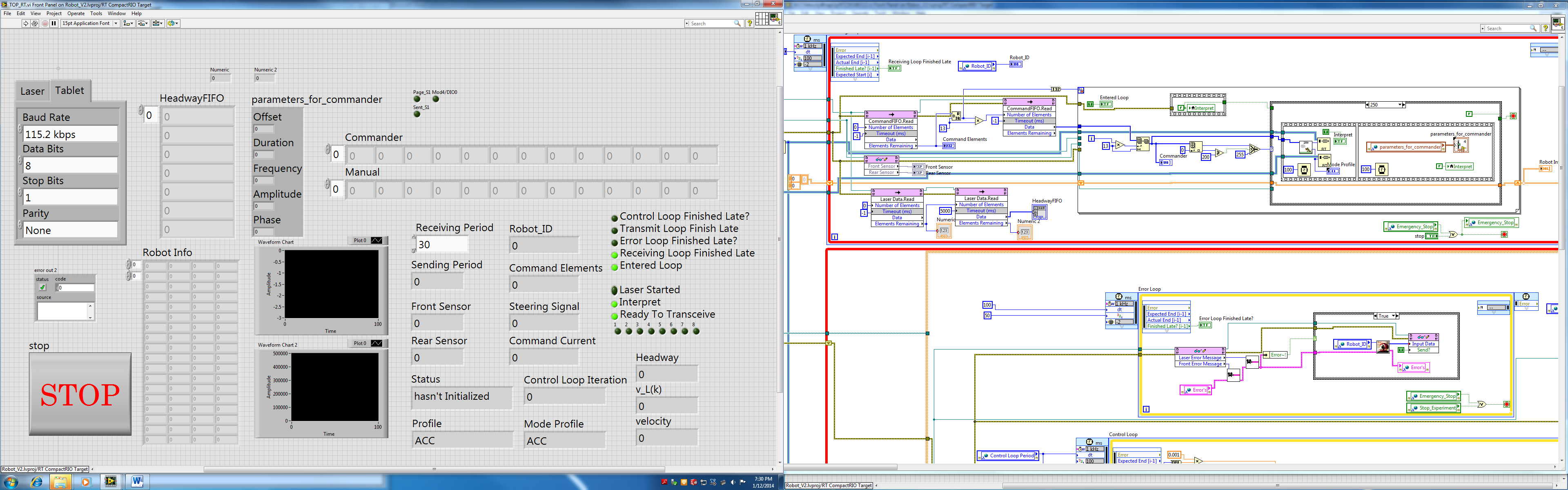This screenshot has width=1568, height=490.
Task: Click the Run Continuously button
Action: 35,23
